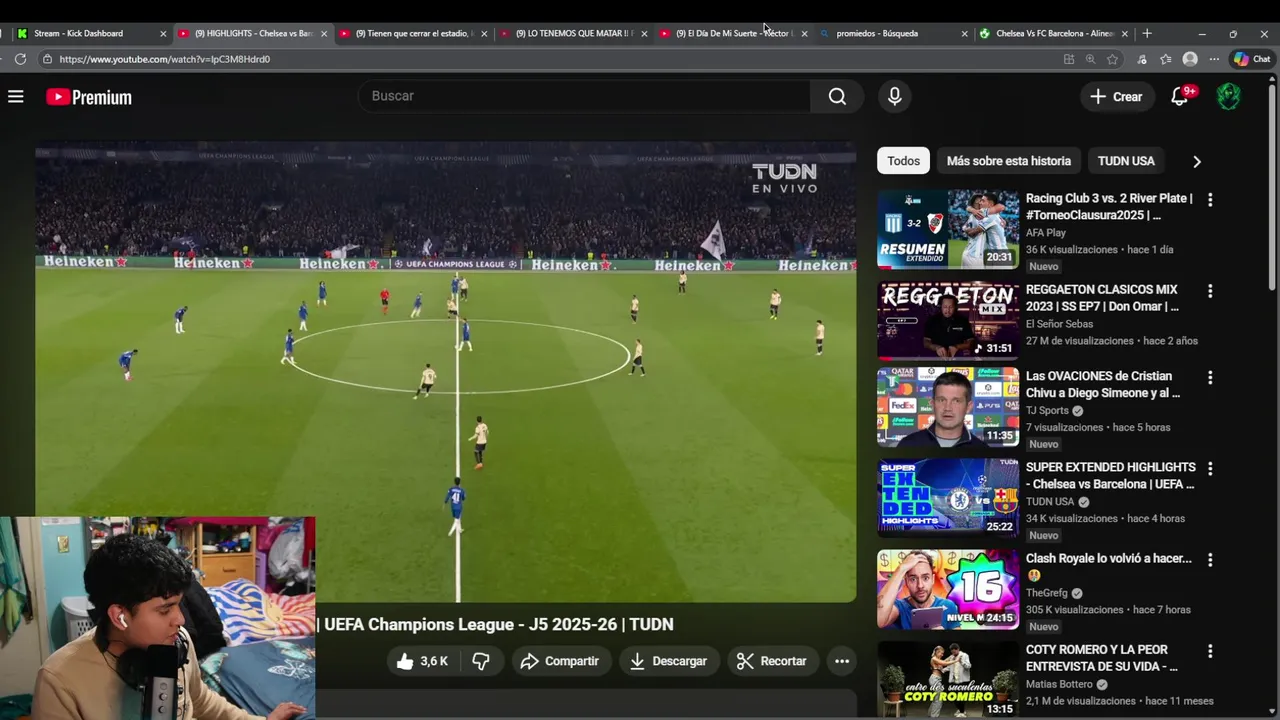Open options for Clash Royale video
This screenshot has width=1280, height=720.
point(1210,560)
